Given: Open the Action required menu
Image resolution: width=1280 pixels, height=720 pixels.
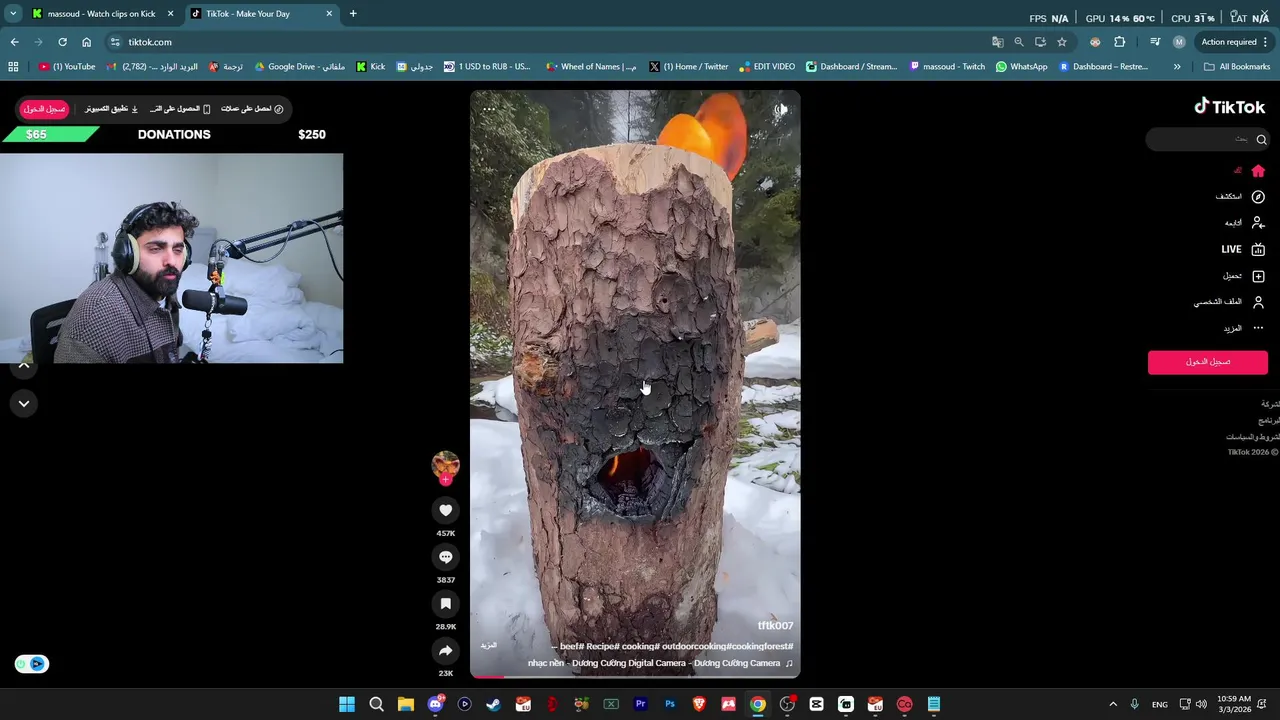Looking at the screenshot, I should coord(1234,42).
